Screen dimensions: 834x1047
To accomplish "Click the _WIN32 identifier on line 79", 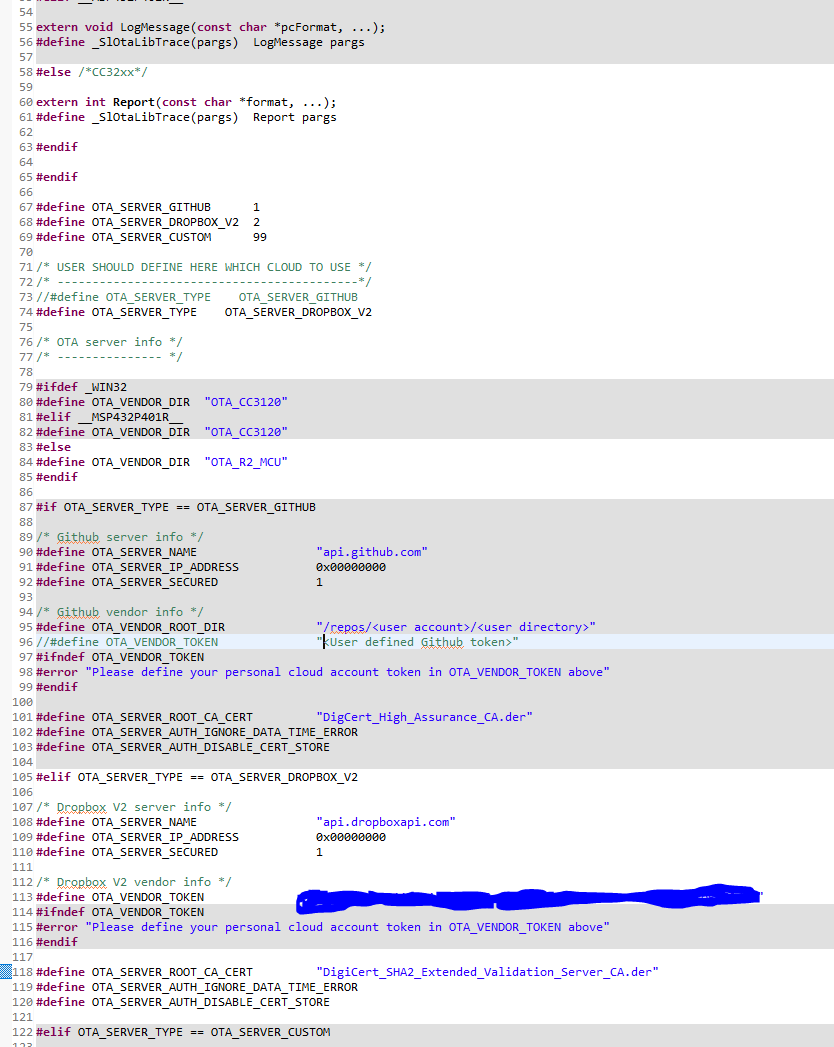I will [106, 387].
